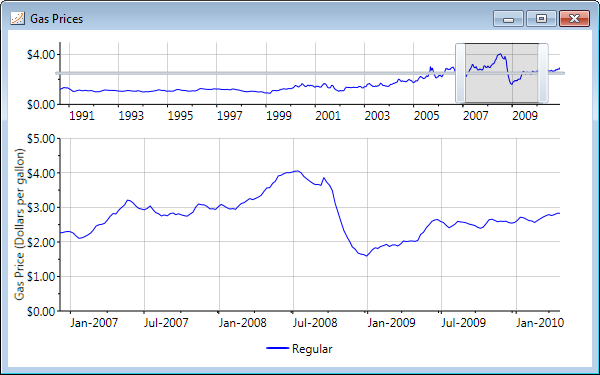
Task: Click the 2009 label on overview axis
Action: click(x=525, y=116)
